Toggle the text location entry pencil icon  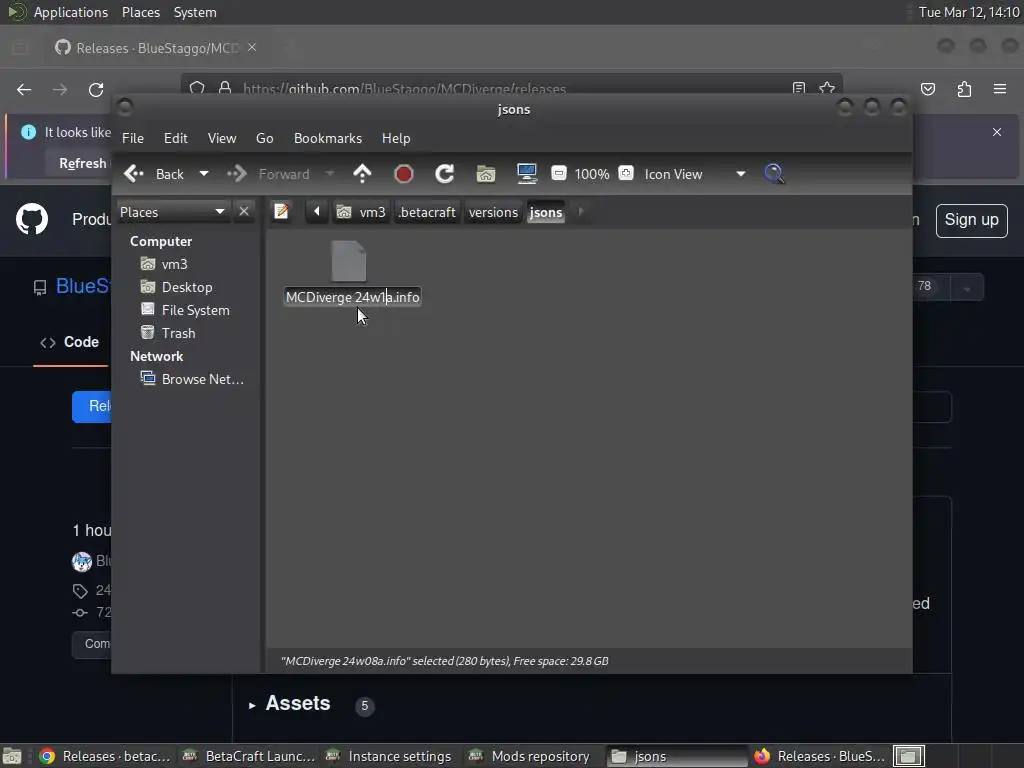[x=281, y=212]
